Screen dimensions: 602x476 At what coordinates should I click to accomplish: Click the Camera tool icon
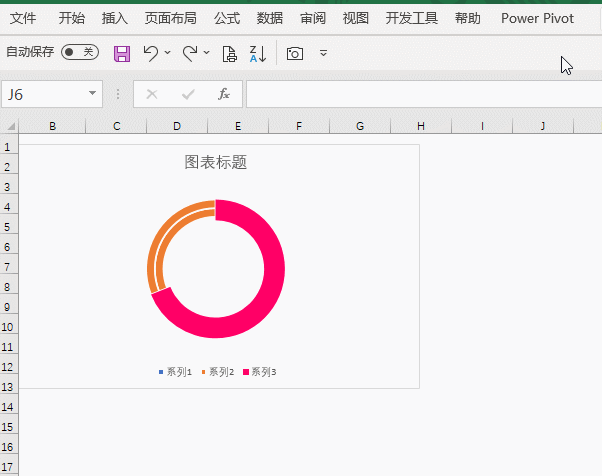pyautogui.click(x=295, y=53)
